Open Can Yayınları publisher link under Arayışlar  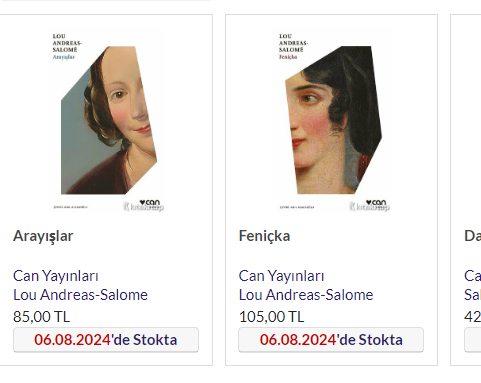pos(56,276)
